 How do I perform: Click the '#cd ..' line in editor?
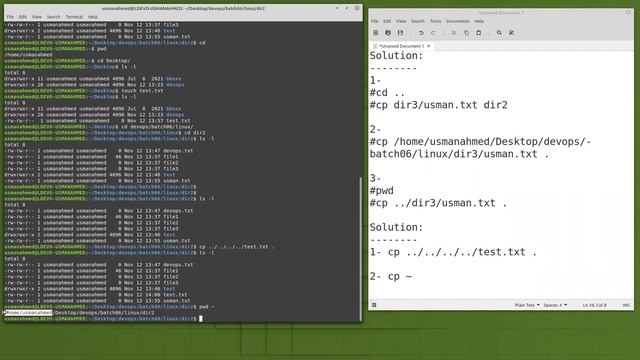(x=387, y=93)
